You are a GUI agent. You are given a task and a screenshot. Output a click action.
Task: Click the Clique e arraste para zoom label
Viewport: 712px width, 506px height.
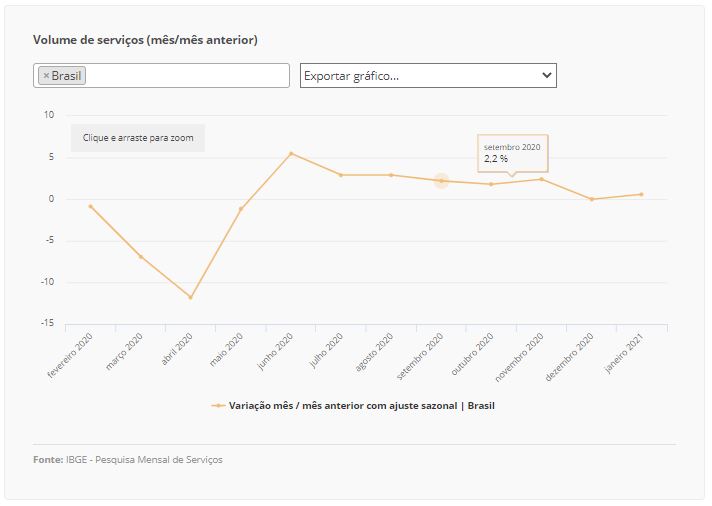[138, 137]
